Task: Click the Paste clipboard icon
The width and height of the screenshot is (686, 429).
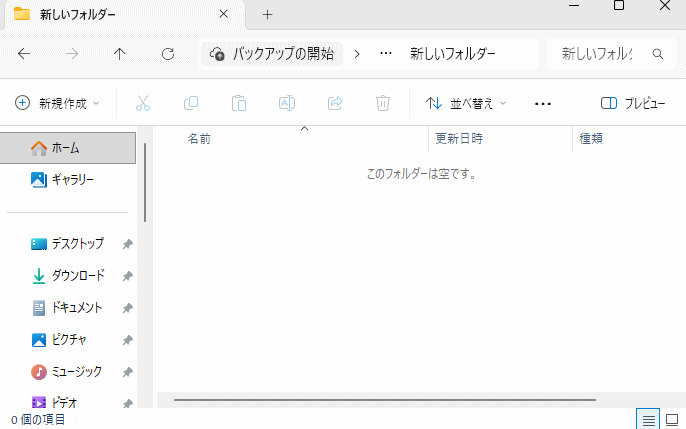Action: (x=238, y=103)
